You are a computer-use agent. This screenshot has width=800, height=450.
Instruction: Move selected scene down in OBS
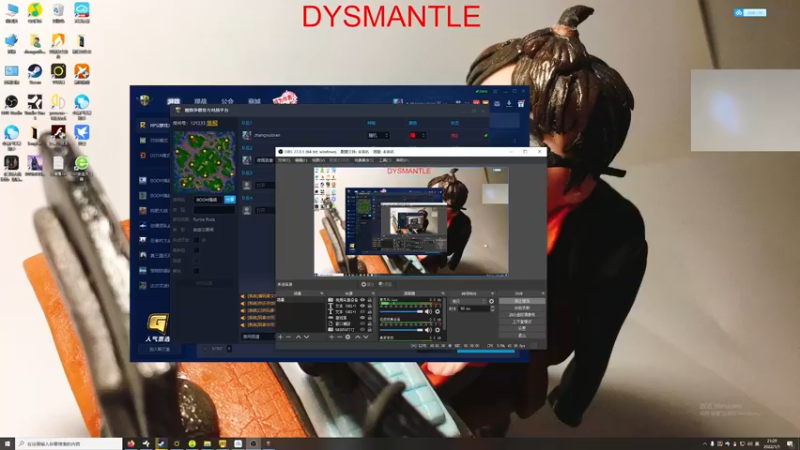(307, 337)
